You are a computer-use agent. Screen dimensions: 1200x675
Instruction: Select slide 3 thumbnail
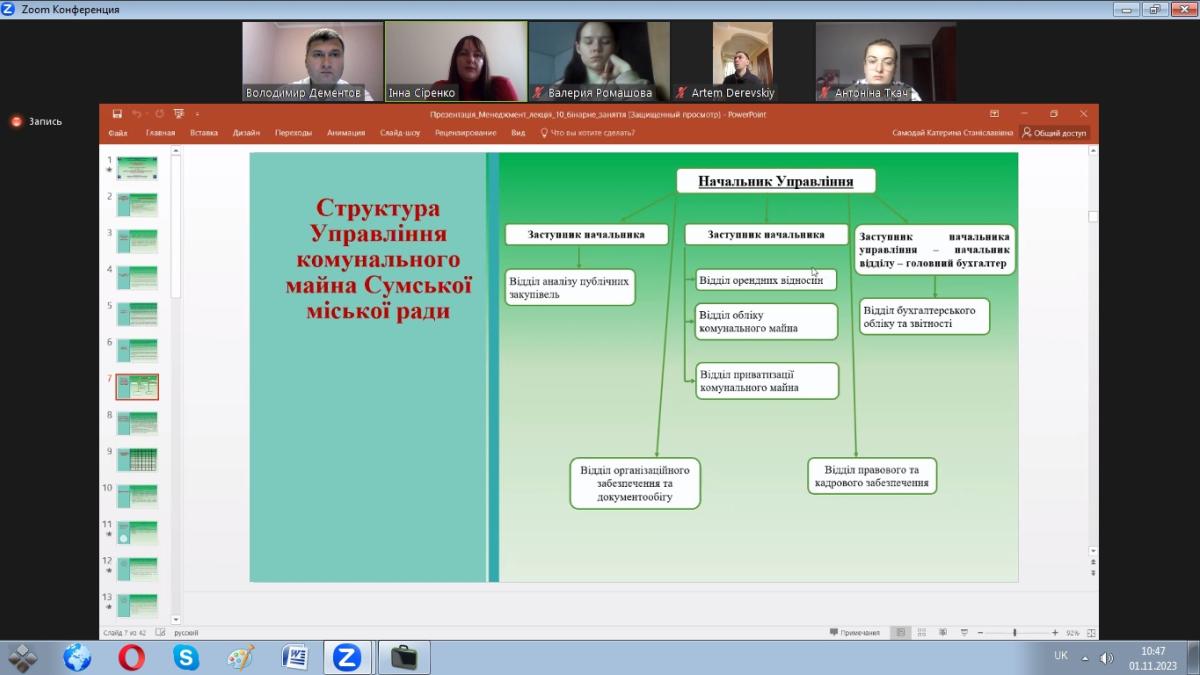137,241
